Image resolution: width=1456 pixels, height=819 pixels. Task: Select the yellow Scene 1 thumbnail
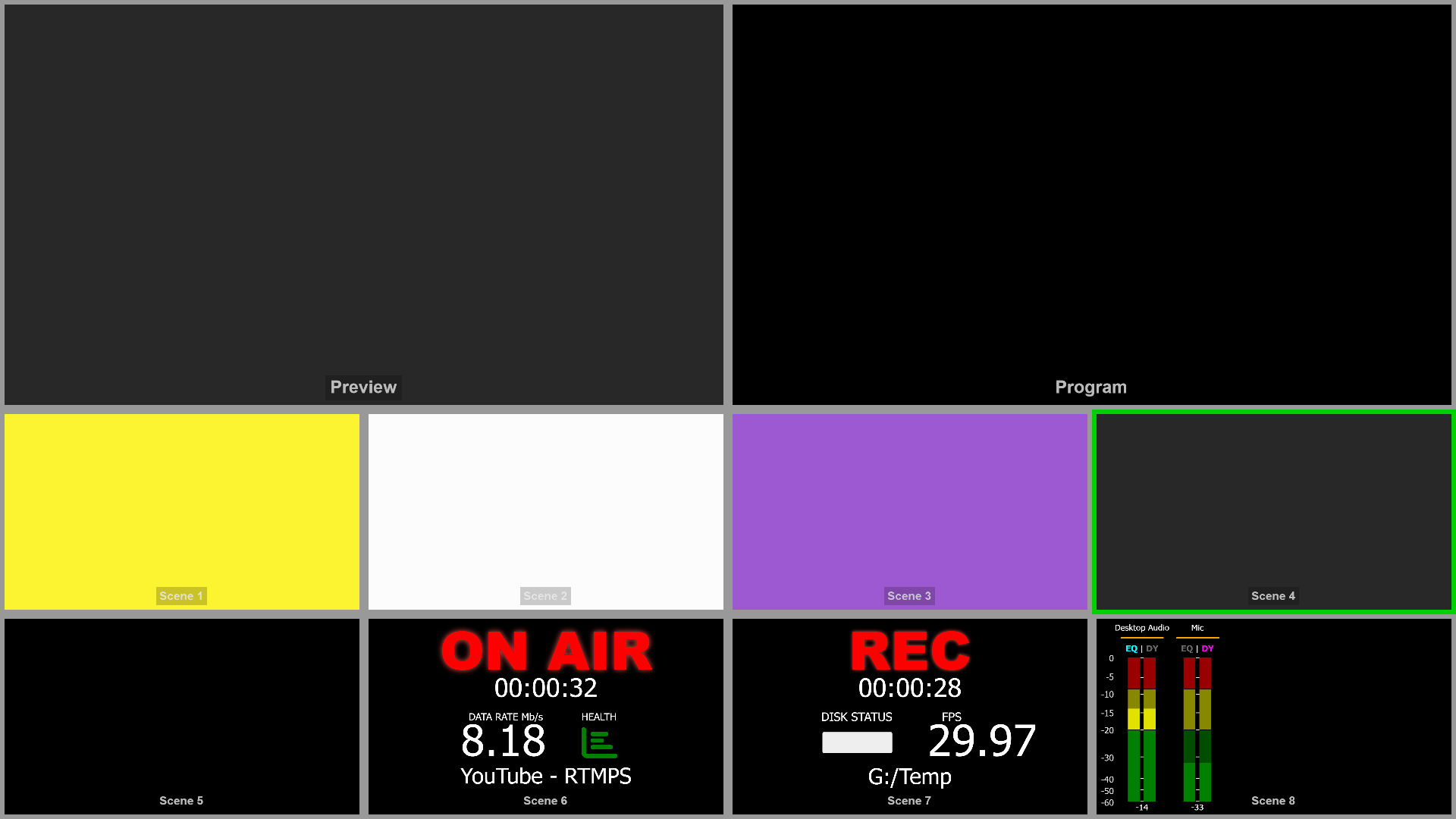pos(182,511)
